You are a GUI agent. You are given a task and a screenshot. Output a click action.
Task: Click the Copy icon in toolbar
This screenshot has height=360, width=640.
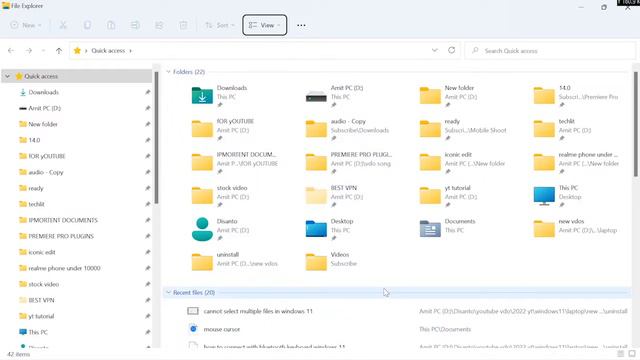coord(87,25)
